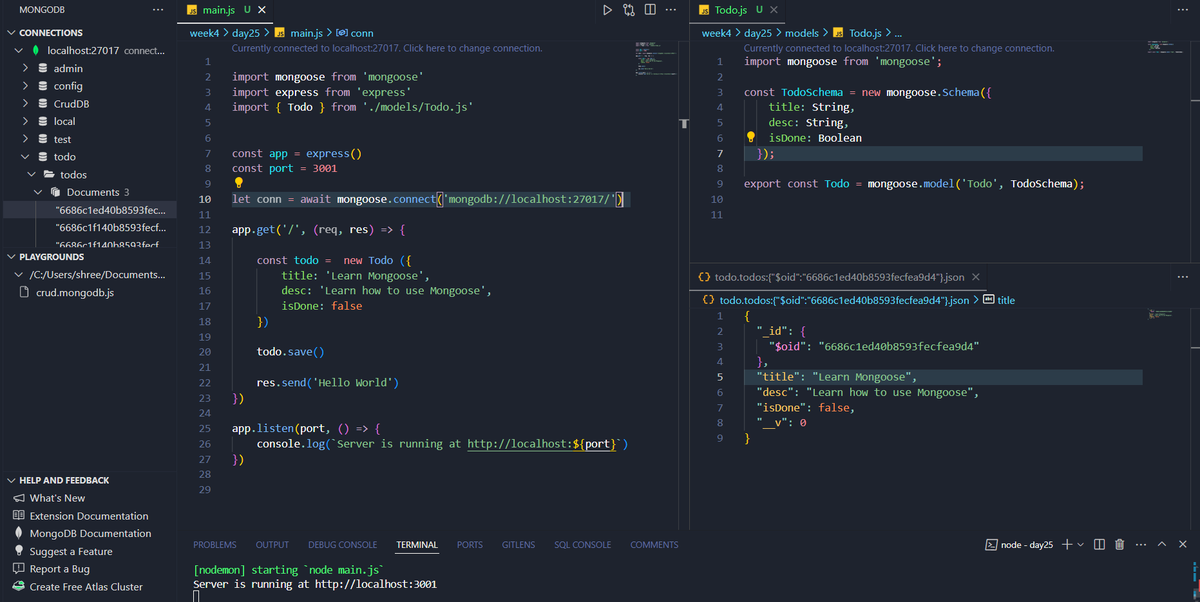The height and width of the screenshot is (602, 1200).
Task: Open the launch profile dropdown beside new terminal
Action: tap(1082, 544)
